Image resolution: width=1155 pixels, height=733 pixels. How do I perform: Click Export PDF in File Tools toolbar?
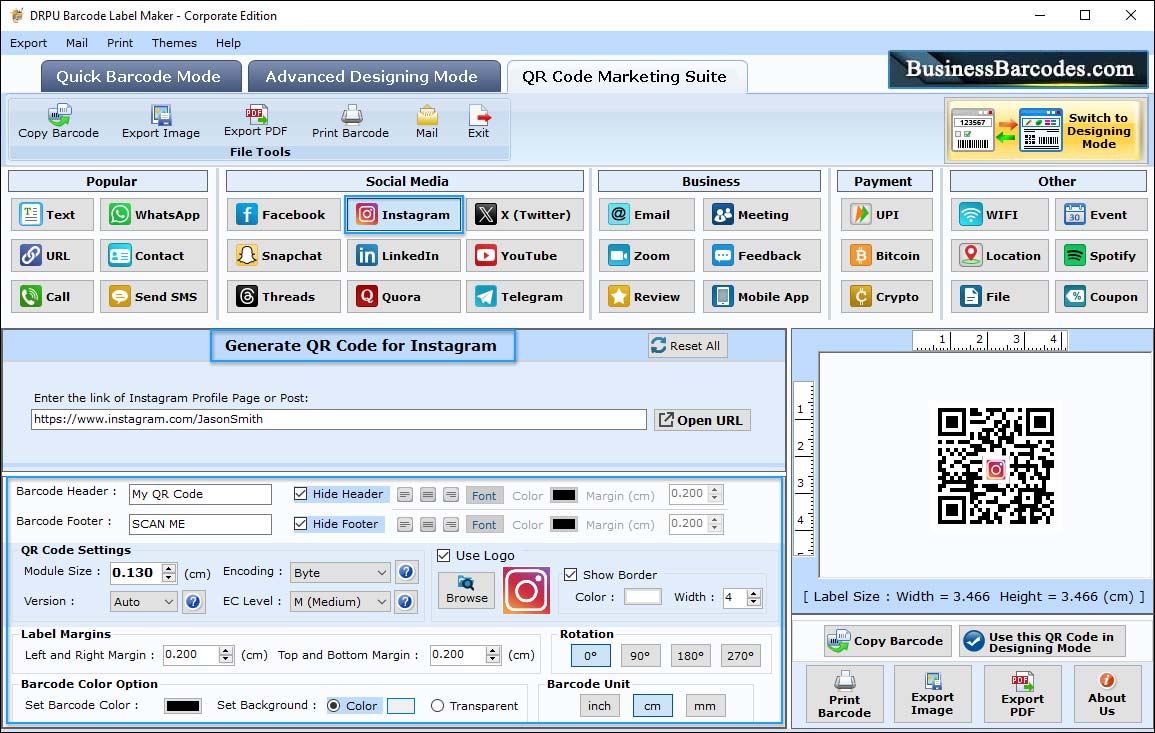[255, 122]
